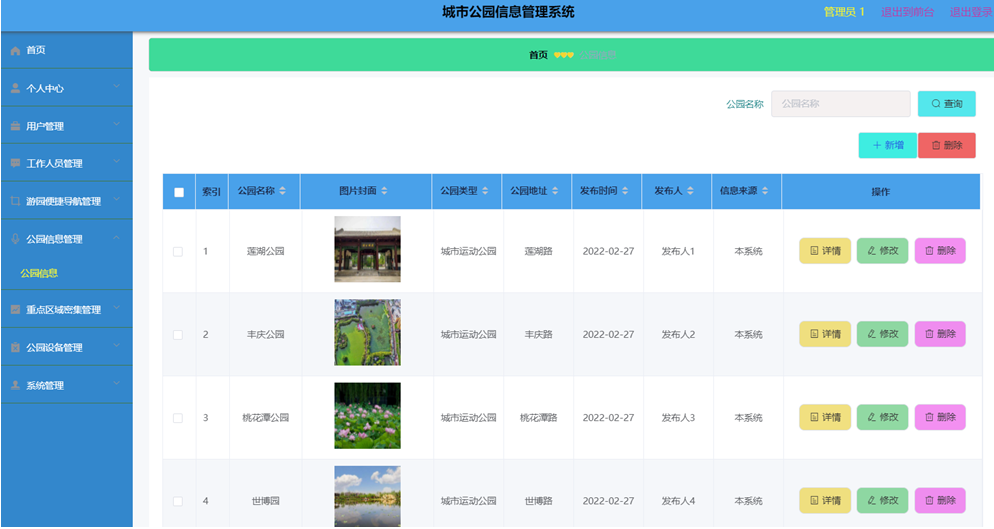Screen dimensions: 994x529
Task: Click the icon beside 游园便捷导航管理
Action: 15,201
